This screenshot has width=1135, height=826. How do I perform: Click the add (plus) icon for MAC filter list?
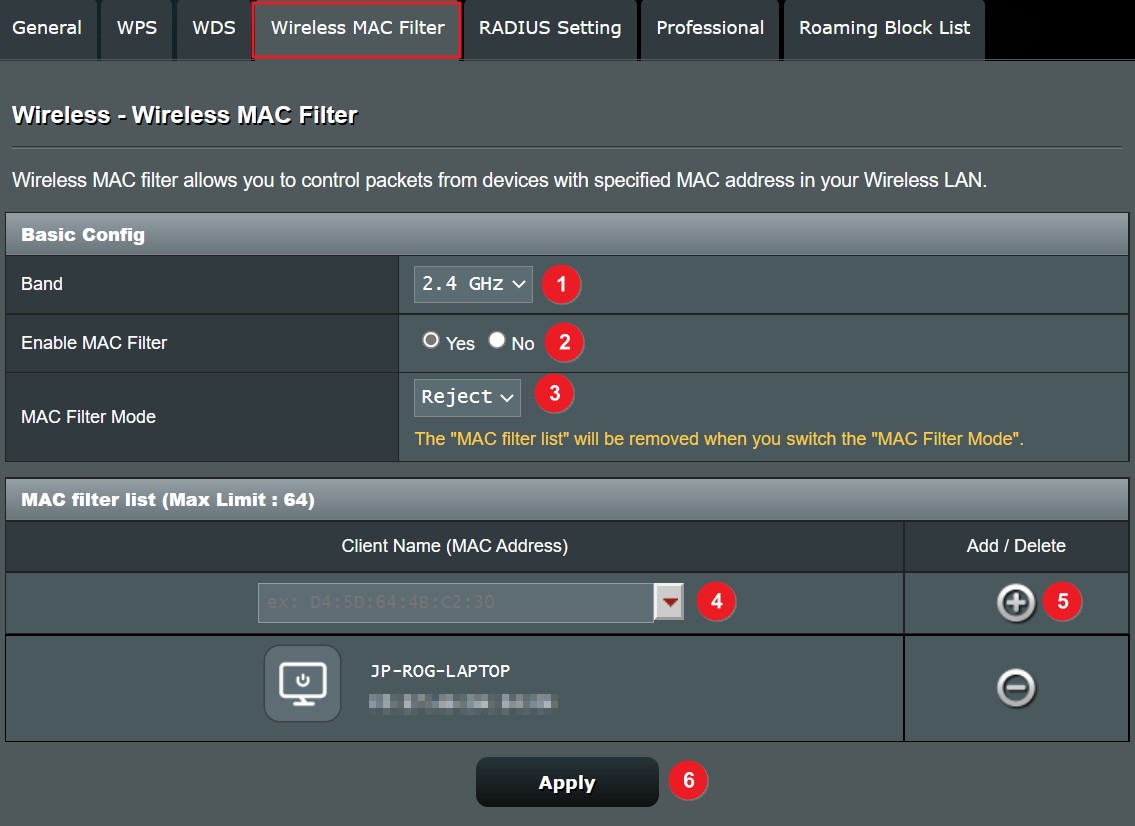coord(1016,602)
